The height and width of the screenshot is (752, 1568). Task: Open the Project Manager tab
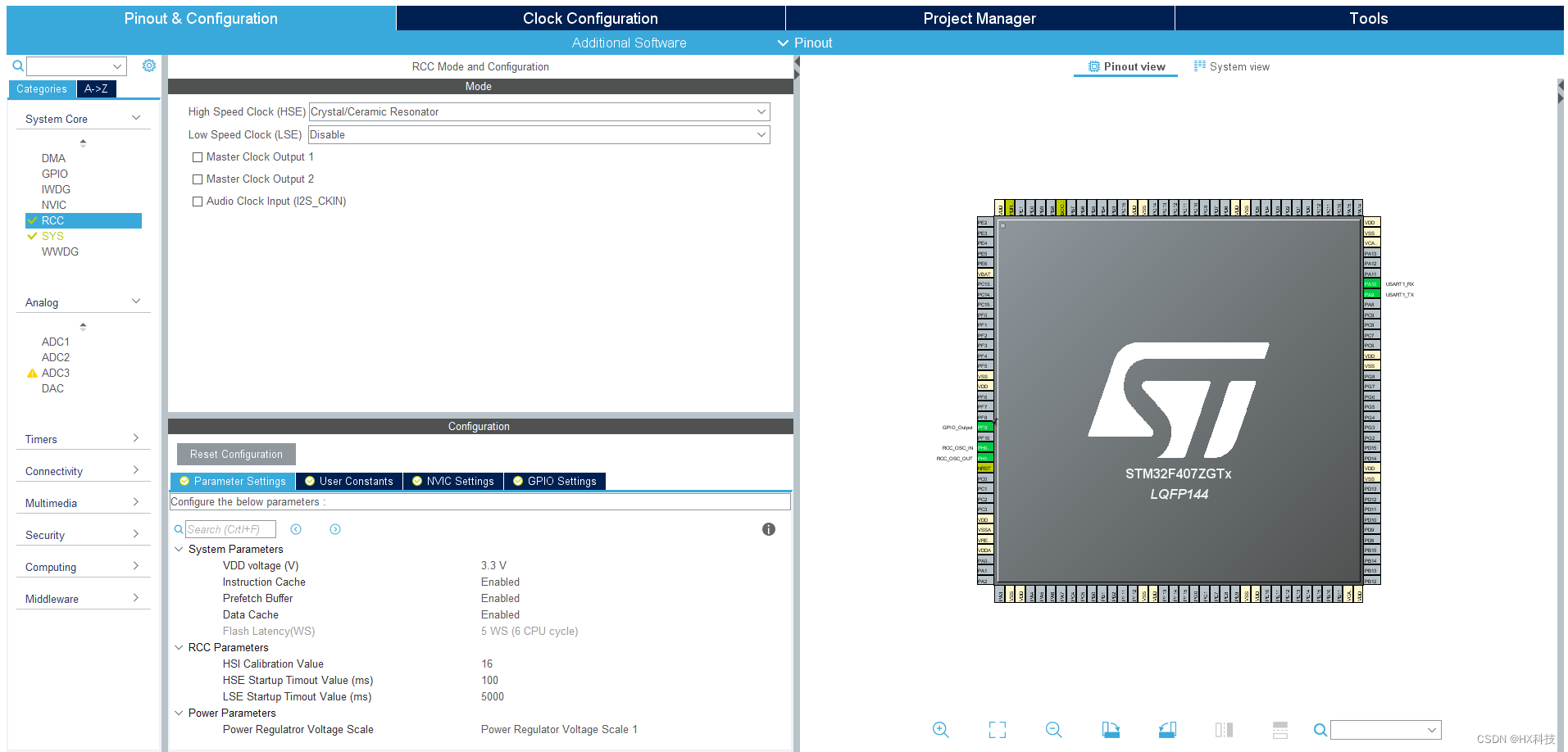(979, 17)
